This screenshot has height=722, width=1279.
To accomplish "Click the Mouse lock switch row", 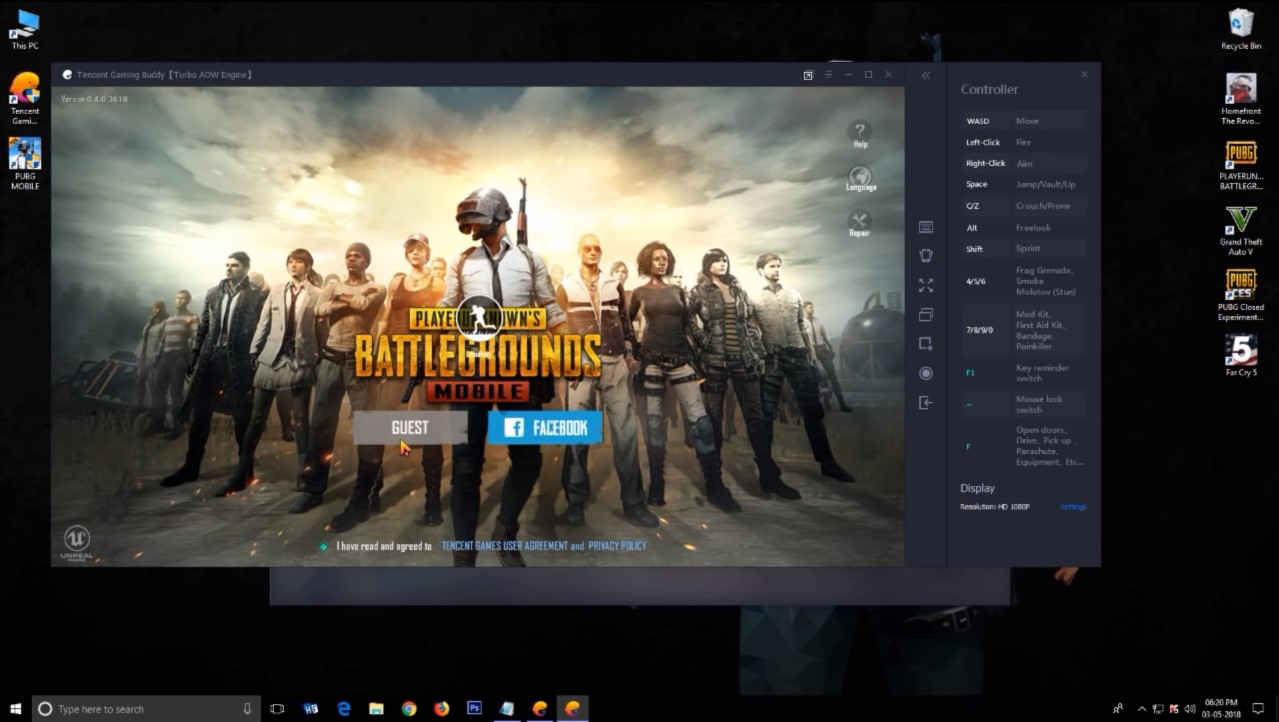I will pyautogui.click(x=1023, y=404).
